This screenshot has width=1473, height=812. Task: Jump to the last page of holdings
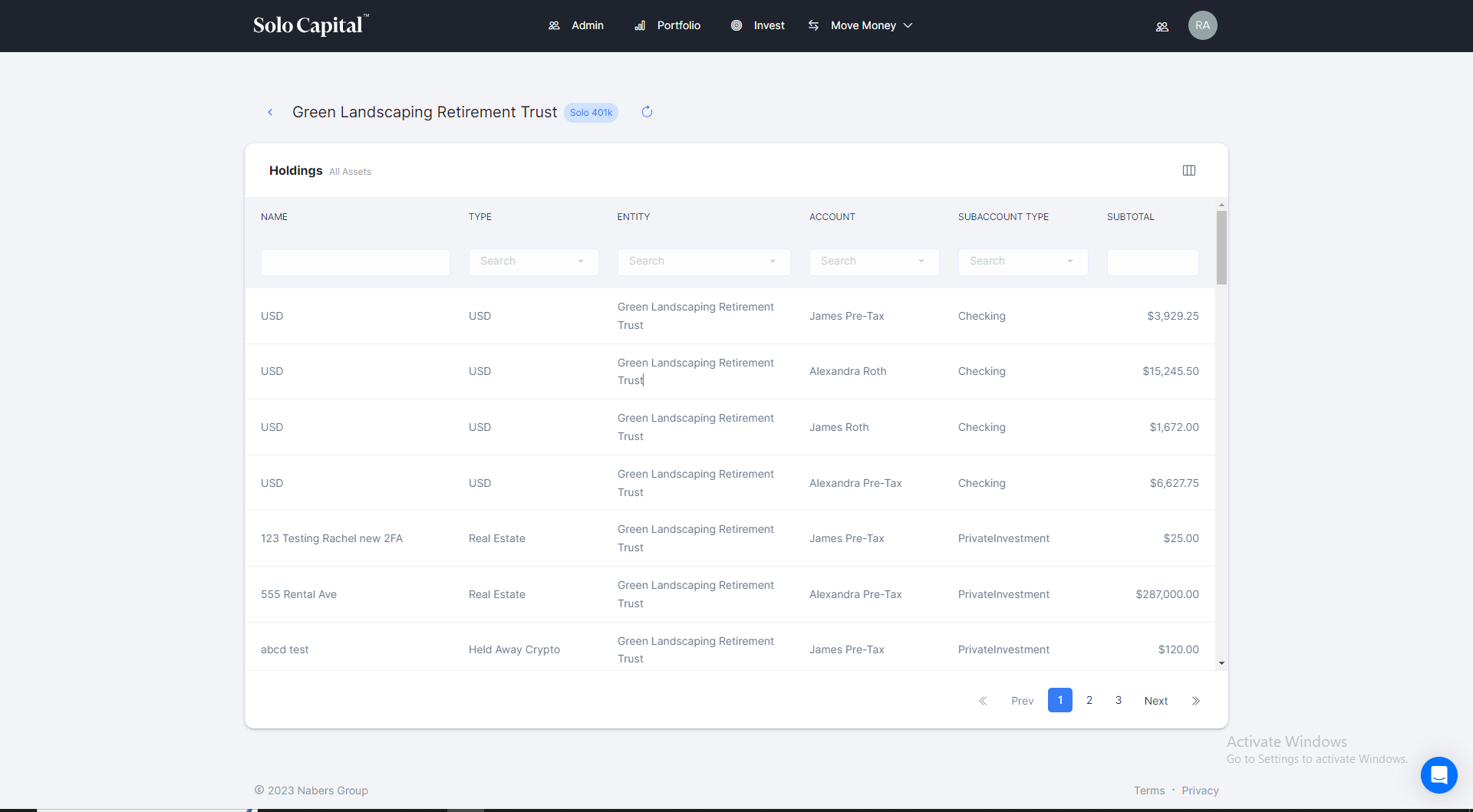click(x=1195, y=701)
